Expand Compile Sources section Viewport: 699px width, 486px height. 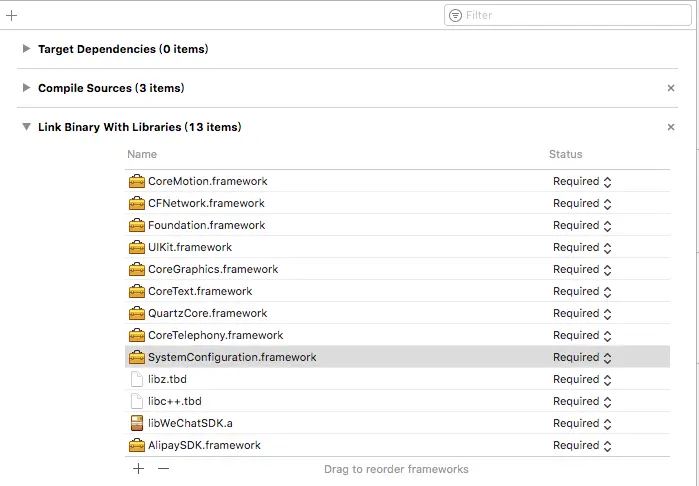coord(26,88)
